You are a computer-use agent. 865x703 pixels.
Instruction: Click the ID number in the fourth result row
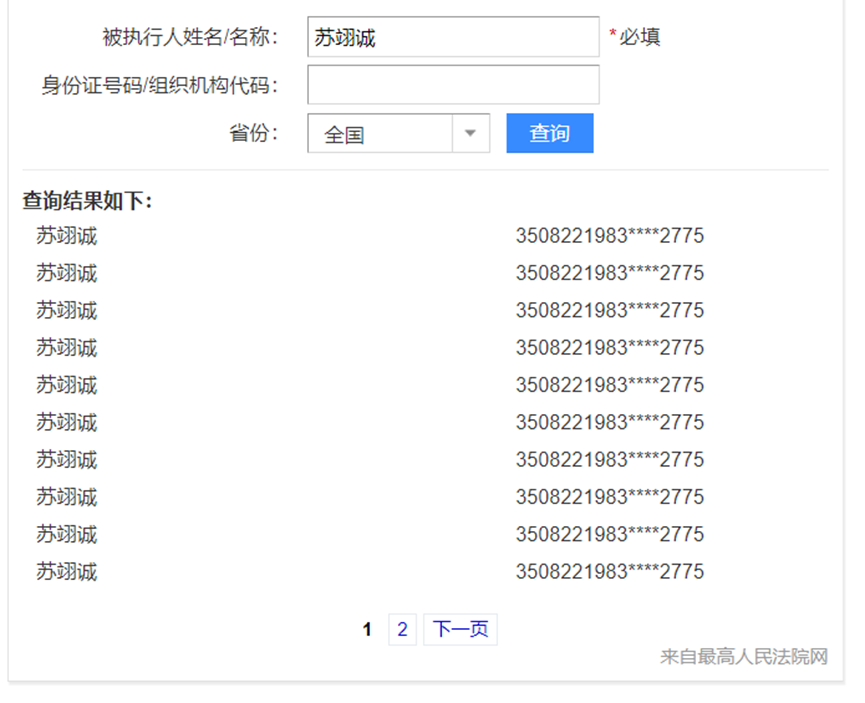click(609, 349)
